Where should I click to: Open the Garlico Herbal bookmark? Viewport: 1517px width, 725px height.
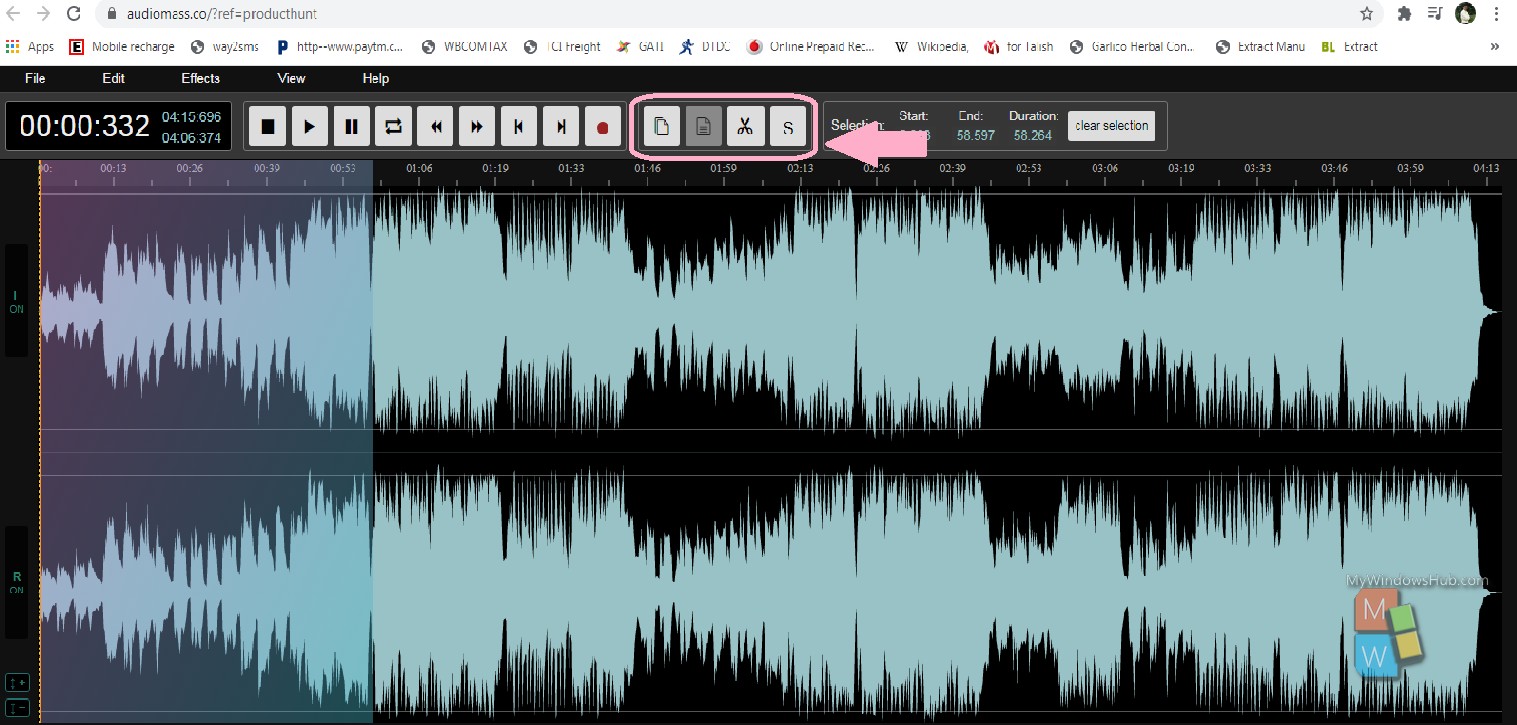1133,46
